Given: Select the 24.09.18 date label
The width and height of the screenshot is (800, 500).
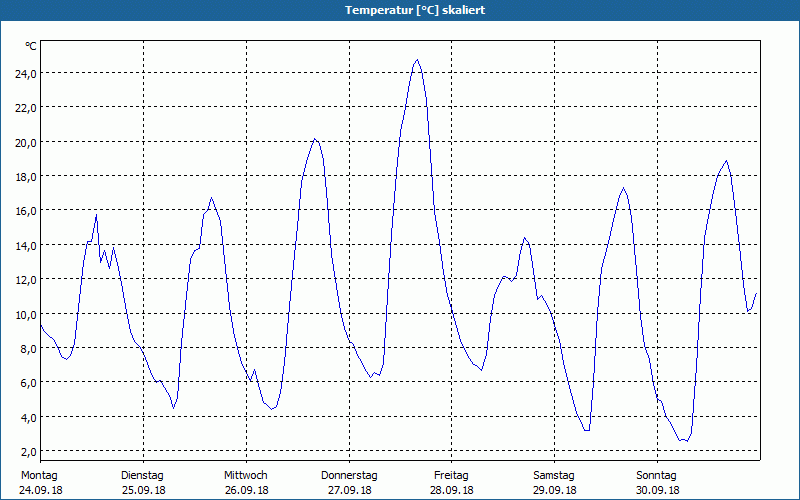Looking at the screenshot, I should pos(39,490).
